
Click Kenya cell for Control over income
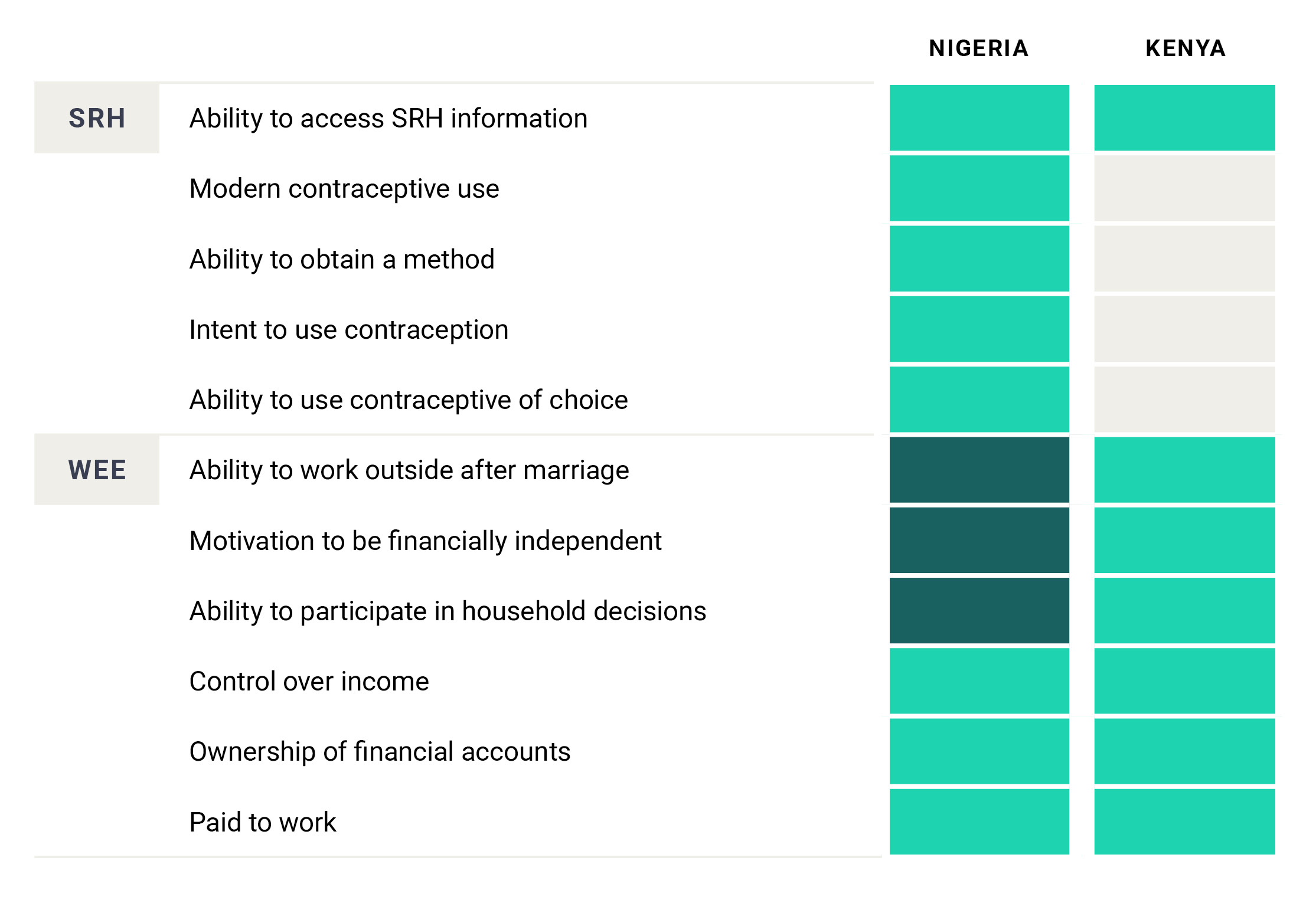pos(1184,680)
